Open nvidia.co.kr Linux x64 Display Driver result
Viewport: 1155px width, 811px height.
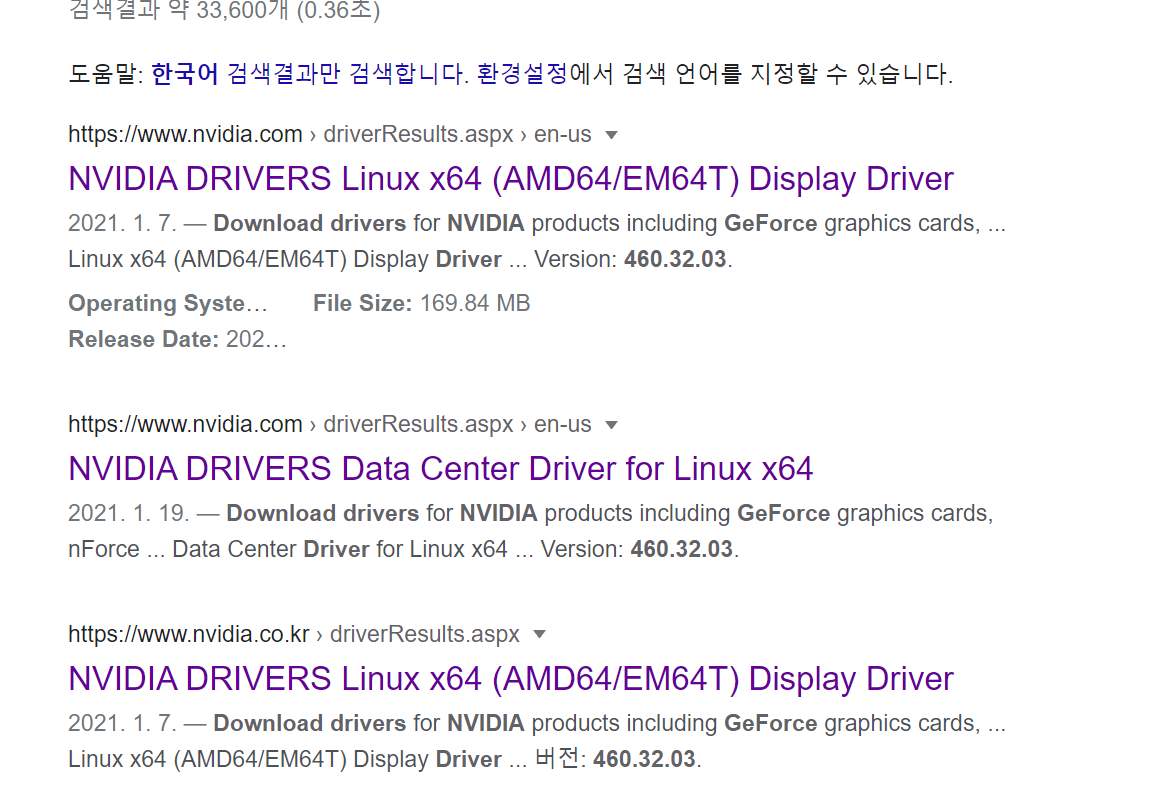pyautogui.click(x=510, y=679)
